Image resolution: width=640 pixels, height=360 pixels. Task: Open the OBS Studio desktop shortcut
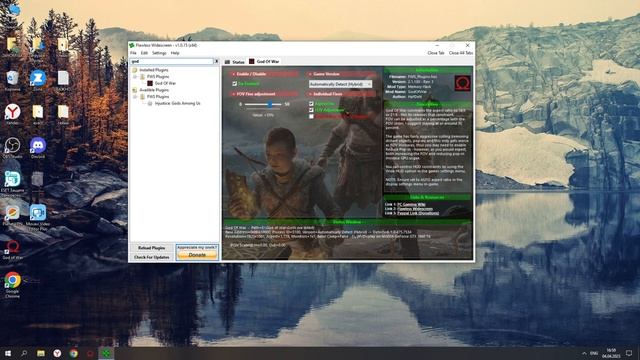13,146
